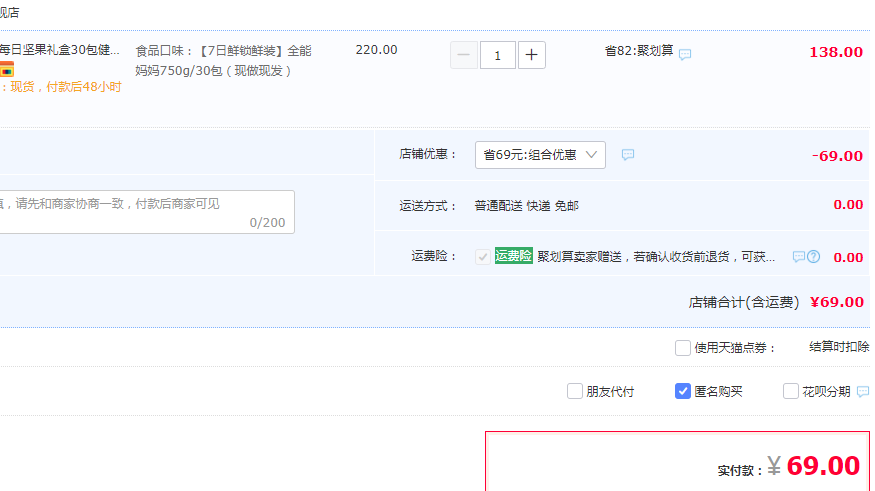Screen dimensions: 875x491
Task: Click the 运费险 comment bubble icon
Action: 799,257
